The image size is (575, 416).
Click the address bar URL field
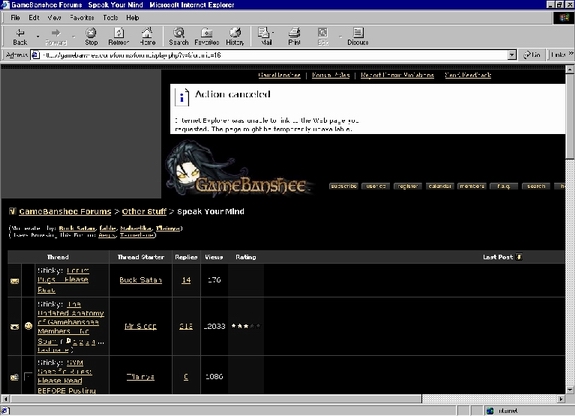click(x=273, y=55)
